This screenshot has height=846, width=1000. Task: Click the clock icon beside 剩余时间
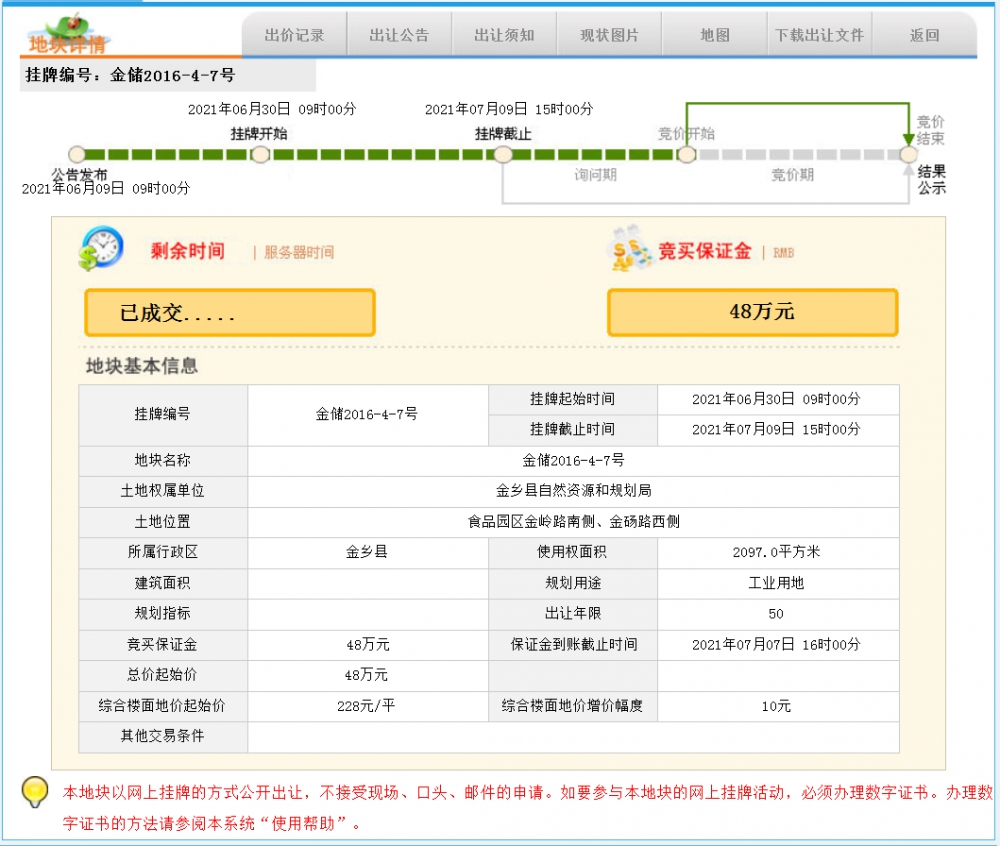coord(101,248)
